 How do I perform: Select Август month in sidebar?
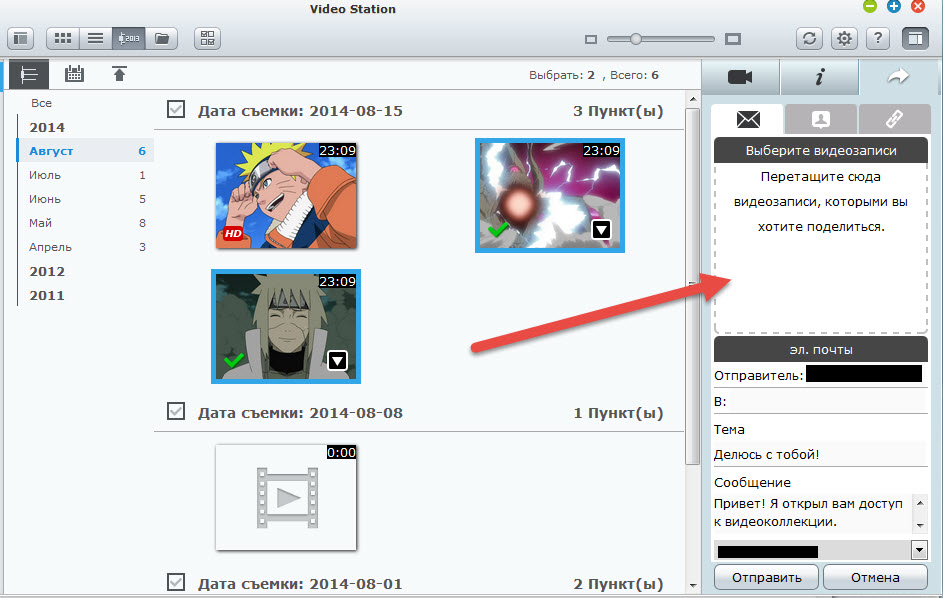[x=85, y=151]
